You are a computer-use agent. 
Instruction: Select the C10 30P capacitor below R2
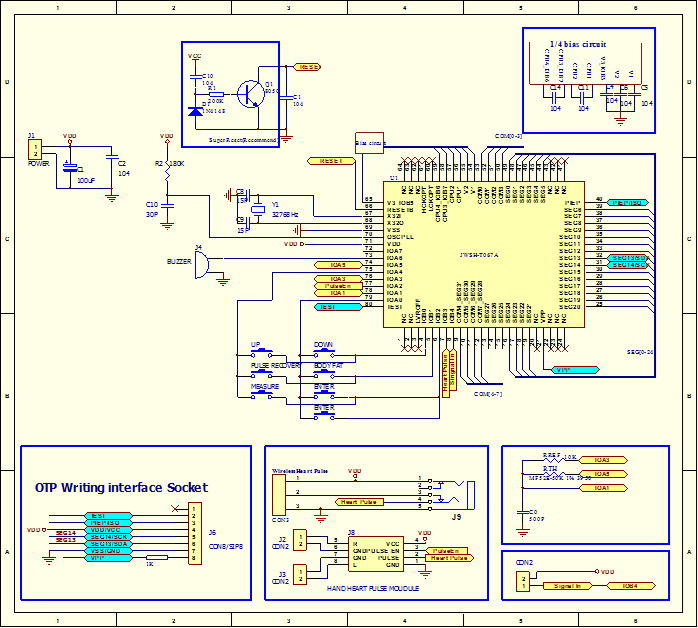click(167, 206)
